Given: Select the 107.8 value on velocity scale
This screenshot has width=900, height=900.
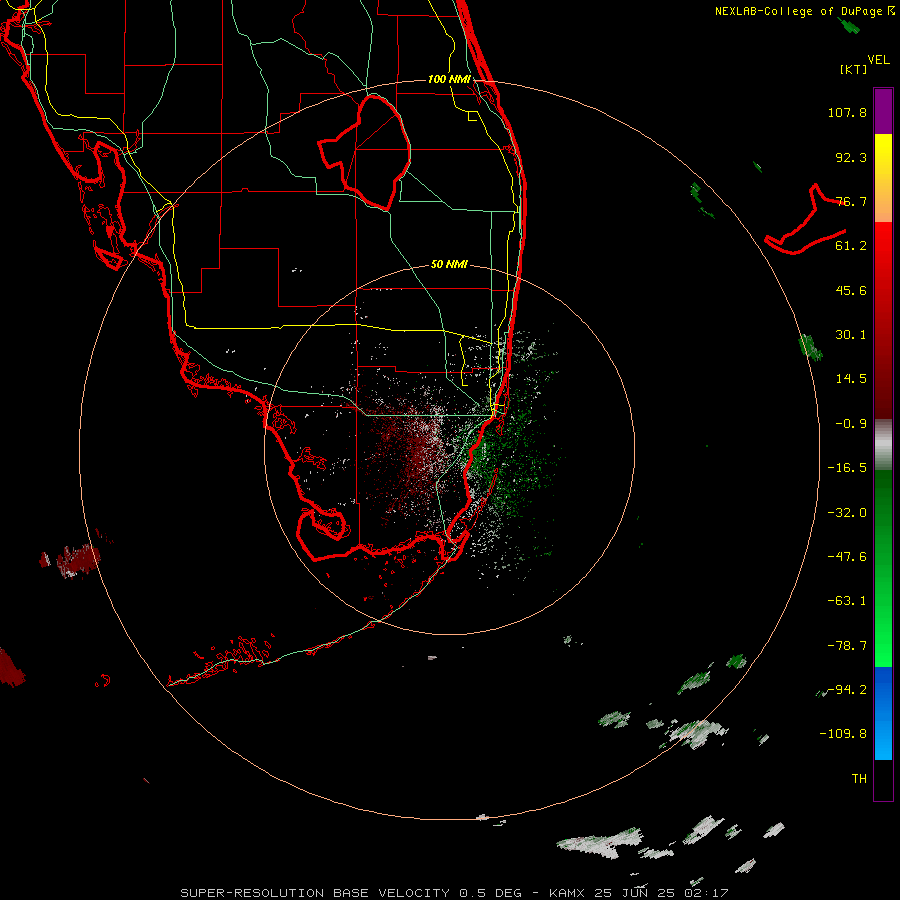Looking at the screenshot, I should (x=847, y=112).
